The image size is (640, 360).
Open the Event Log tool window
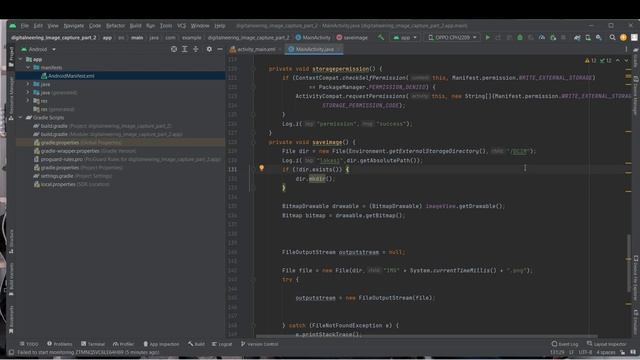[x=565, y=344]
